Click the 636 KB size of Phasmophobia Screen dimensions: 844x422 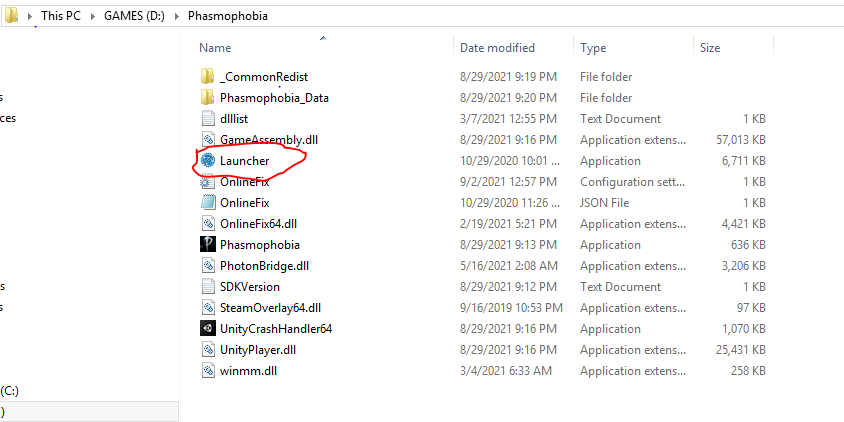748,245
